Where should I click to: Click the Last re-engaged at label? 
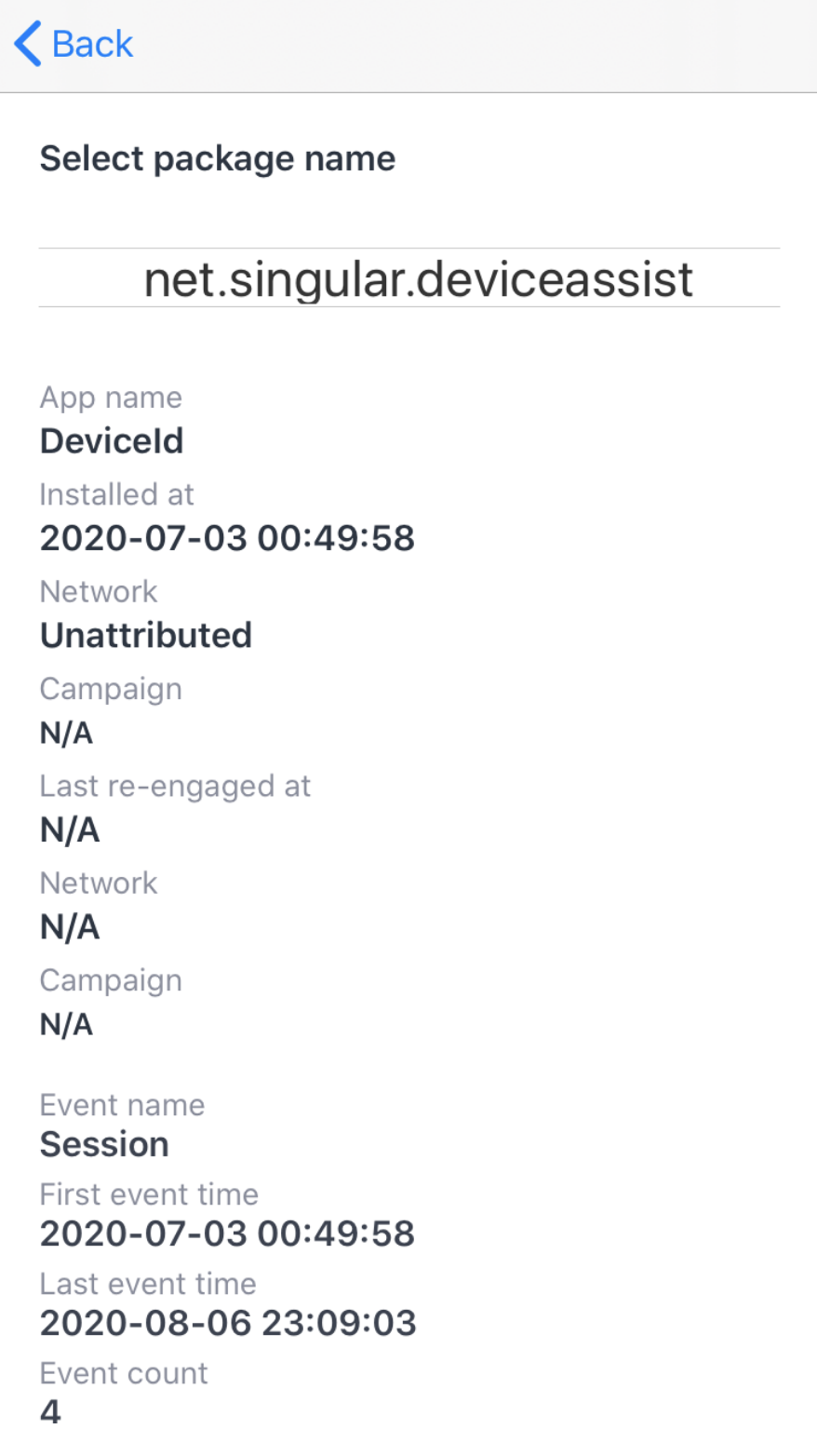point(175,786)
